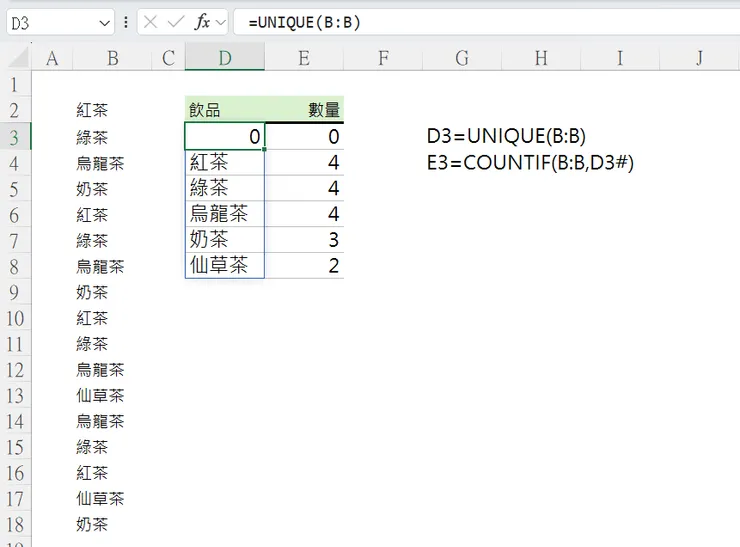Select column G header
Image resolution: width=740 pixels, height=547 pixels.
click(462, 58)
